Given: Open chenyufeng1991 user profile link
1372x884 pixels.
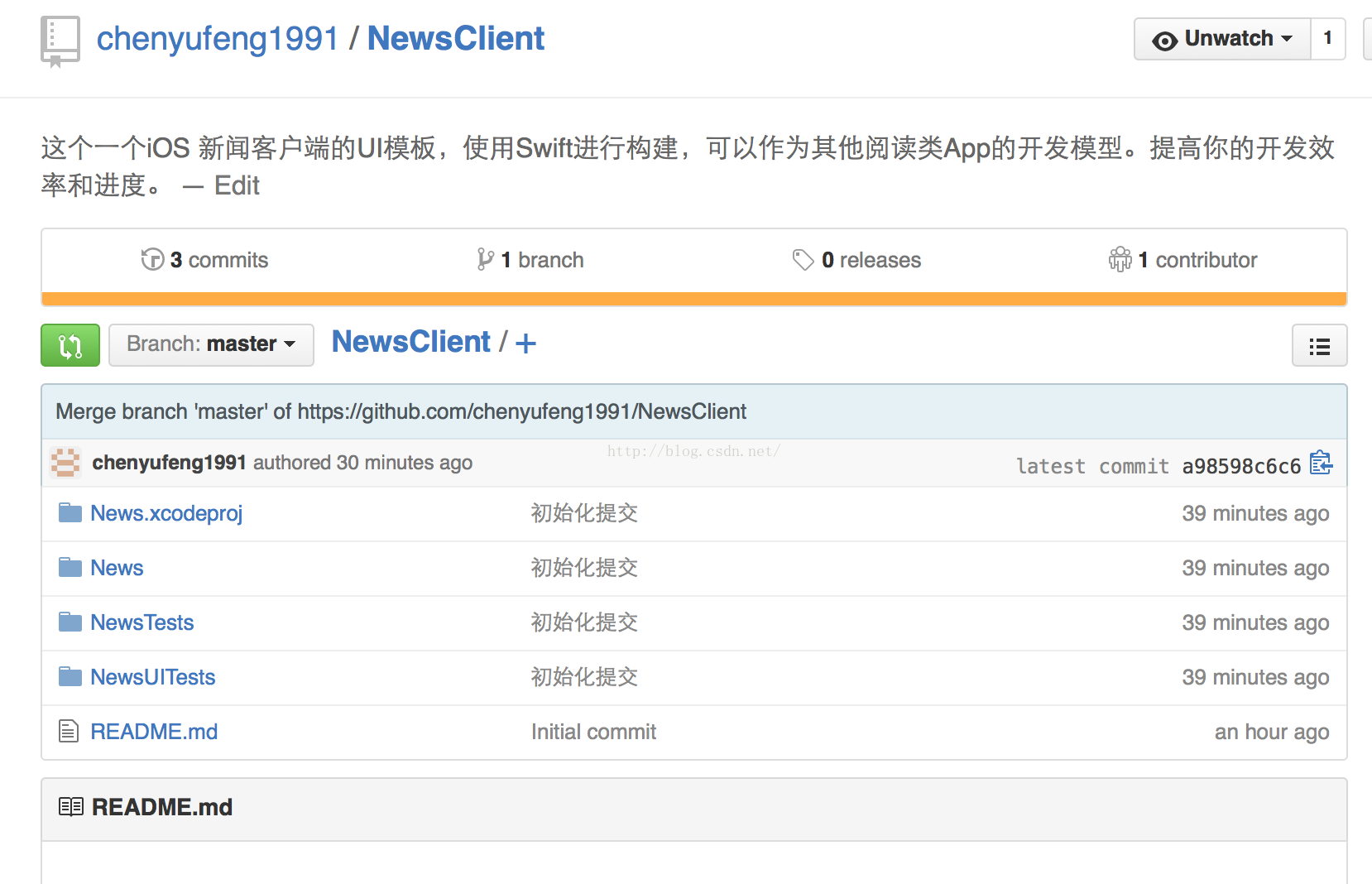Looking at the screenshot, I should coord(218,38).
